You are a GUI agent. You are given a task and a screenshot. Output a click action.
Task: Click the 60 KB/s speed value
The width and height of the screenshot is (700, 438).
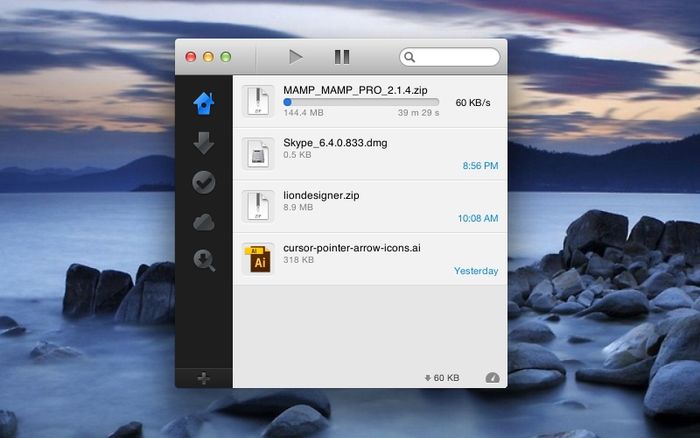point(473,103)
